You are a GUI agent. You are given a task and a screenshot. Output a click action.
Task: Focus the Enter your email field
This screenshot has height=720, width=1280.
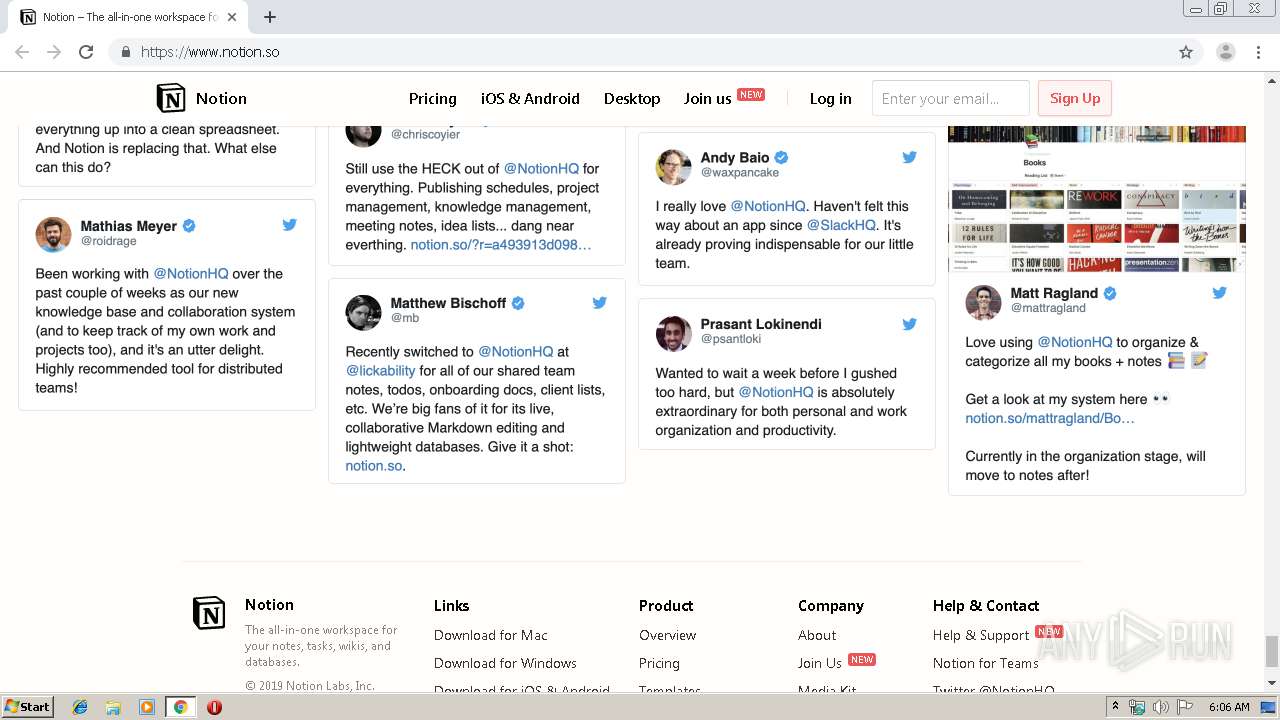pos(951,98)
